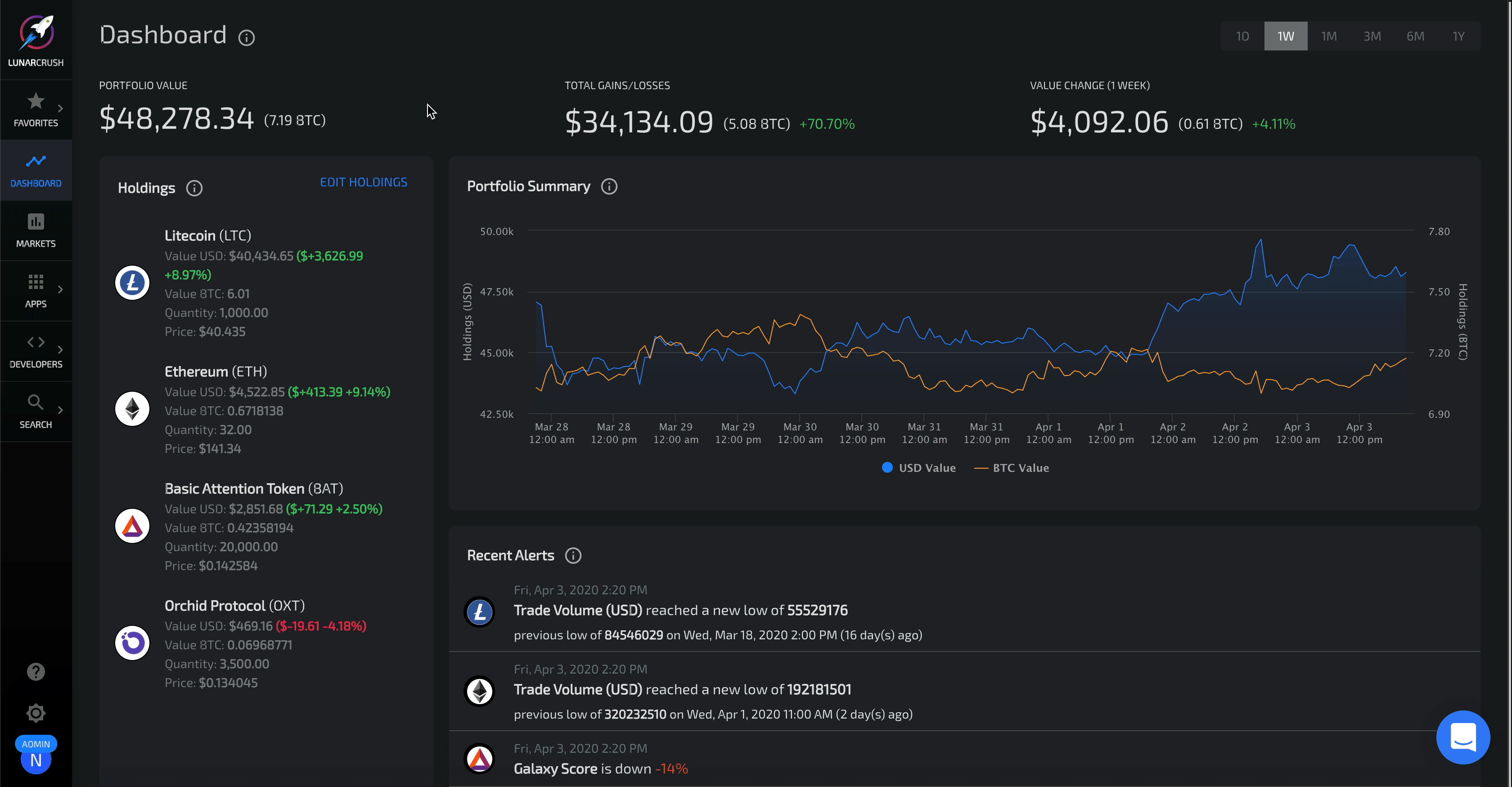Toggle BTC Value legend series
This screenshot has width=1512, height=787.
pyautogui.click(x=1011, y=468)
